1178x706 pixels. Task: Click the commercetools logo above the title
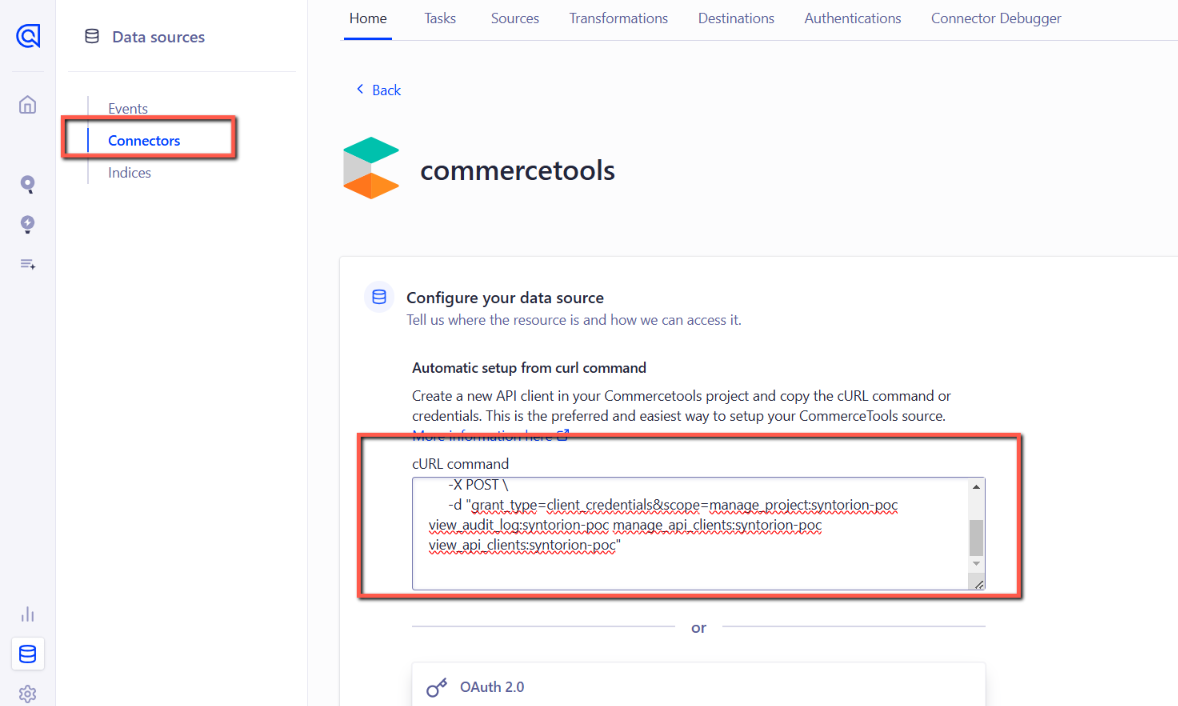pos(371,169)
